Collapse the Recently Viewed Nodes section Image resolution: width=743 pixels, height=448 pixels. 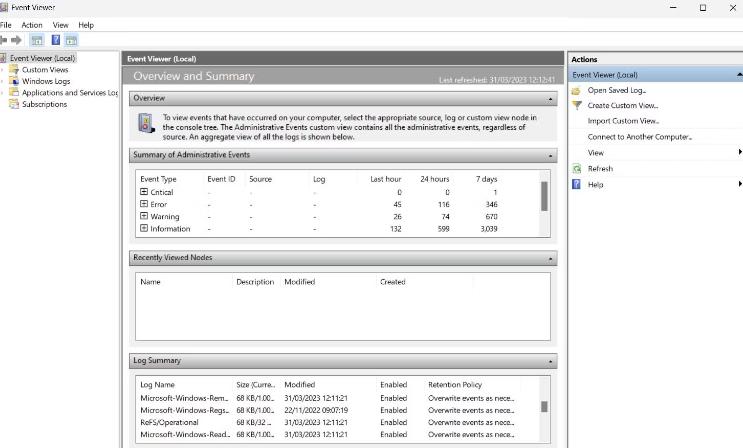[550, 258]
